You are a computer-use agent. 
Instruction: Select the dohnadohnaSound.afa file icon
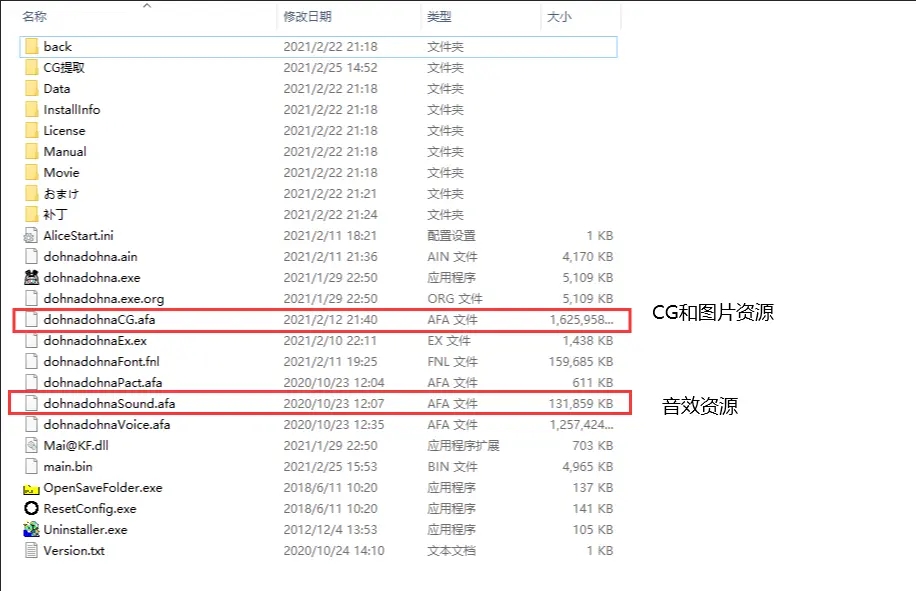pos(32,404)
